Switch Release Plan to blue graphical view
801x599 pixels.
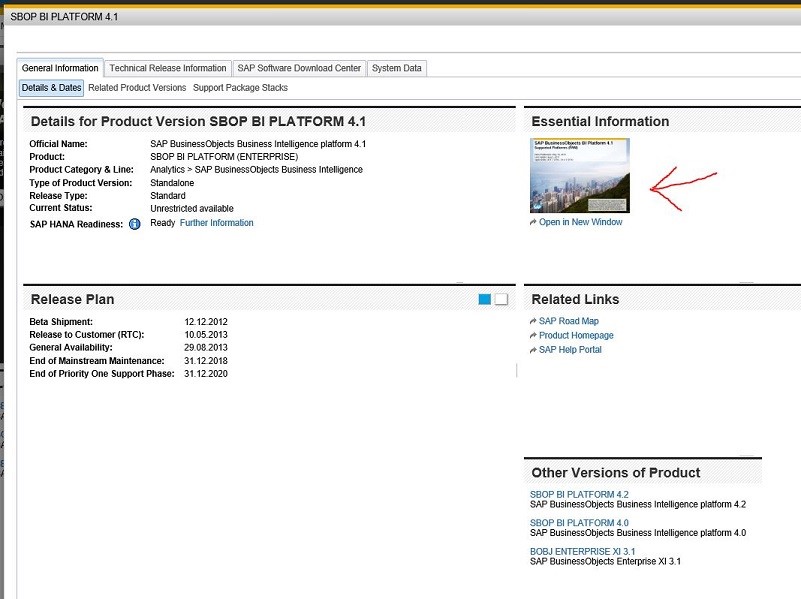tap(485, 299)
